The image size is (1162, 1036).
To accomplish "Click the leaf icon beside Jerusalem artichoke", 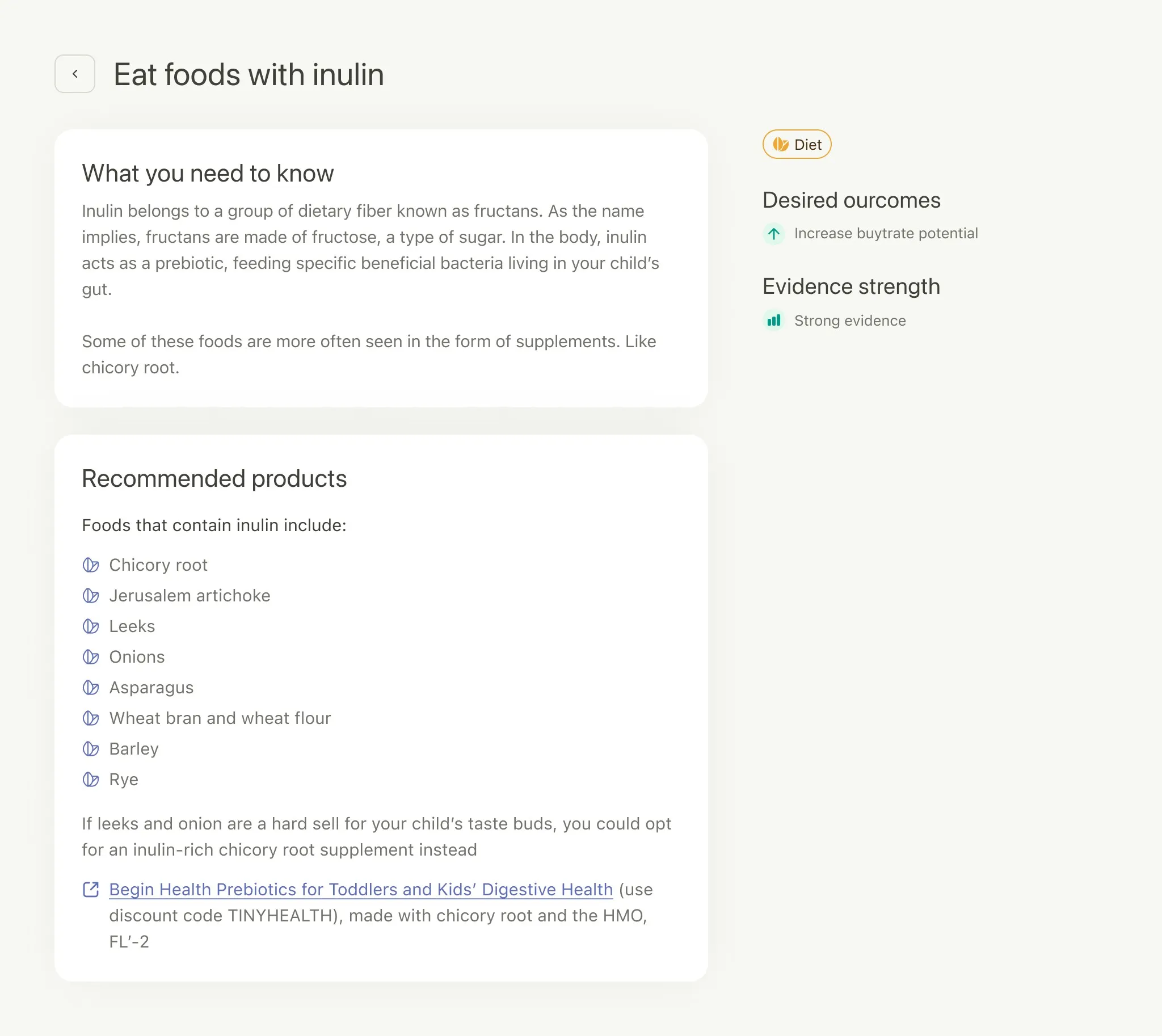I will [91, 595].
